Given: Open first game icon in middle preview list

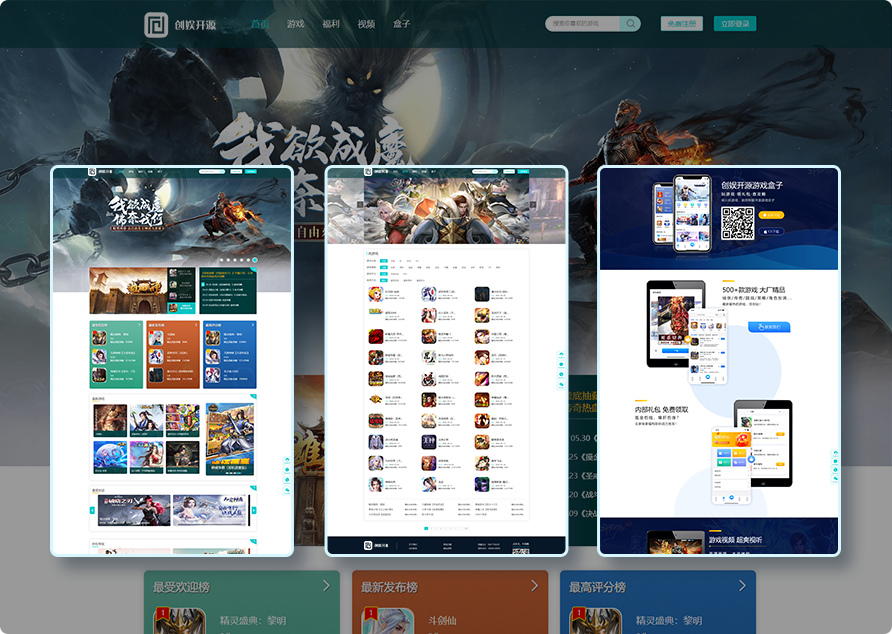Looking at the screenshot, I should 375,294.
